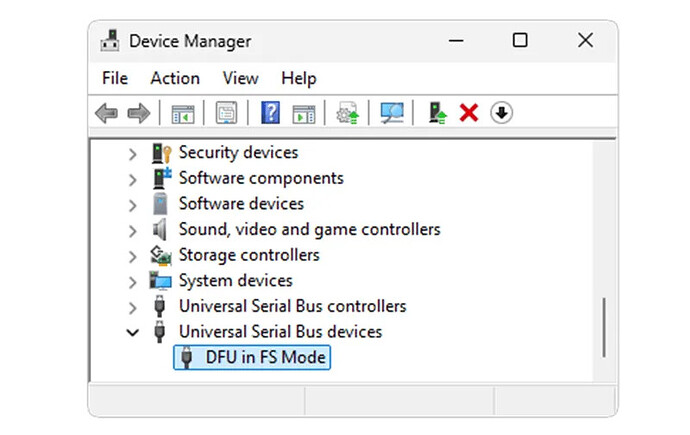Click the green-arrow enable device icon
Image resolution: width=690 pixels, height=435 pixels.
click(437, 114)
